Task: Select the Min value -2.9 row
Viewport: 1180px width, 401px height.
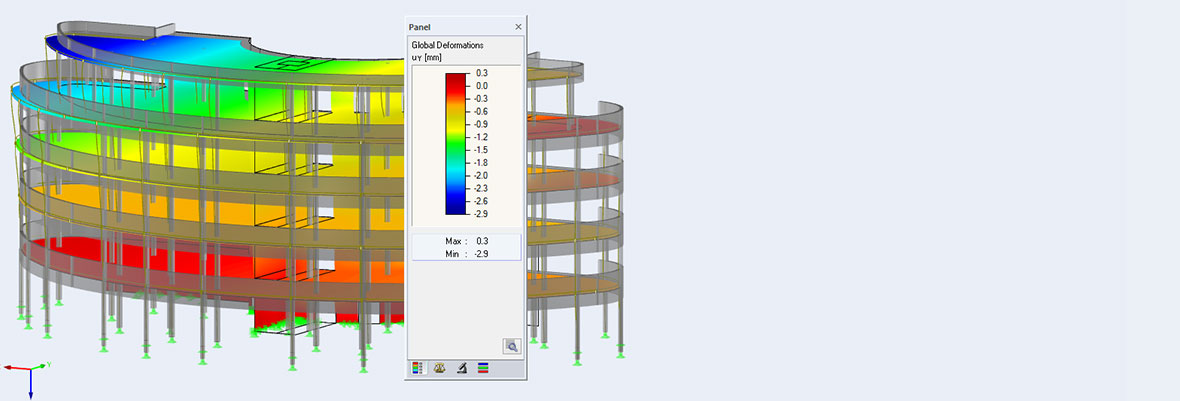Action: point(466,254)
